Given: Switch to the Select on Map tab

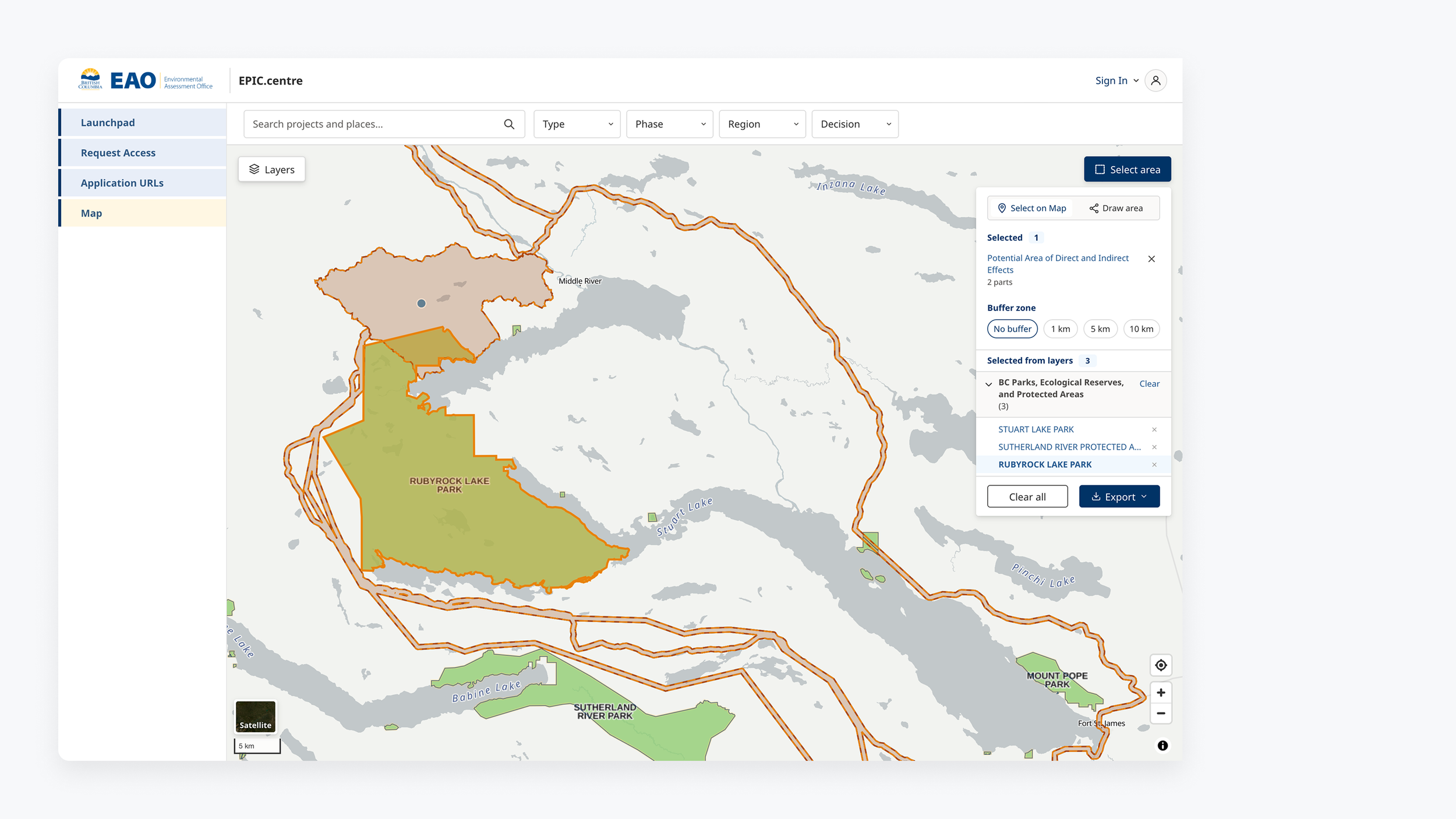Looking at the screenshot, I should [x=1031, y=208].
